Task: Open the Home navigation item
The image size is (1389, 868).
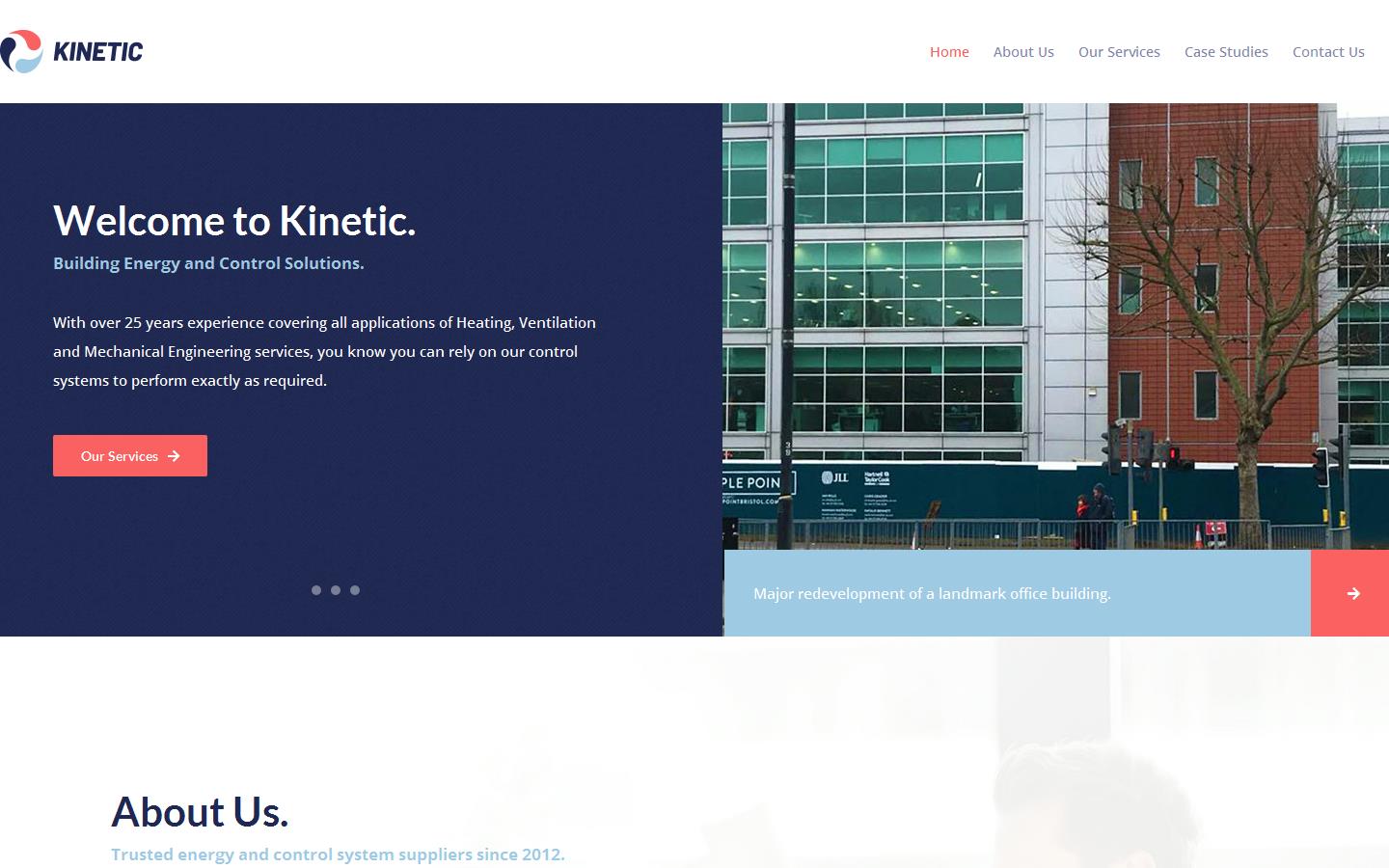Action: [949, 52]
